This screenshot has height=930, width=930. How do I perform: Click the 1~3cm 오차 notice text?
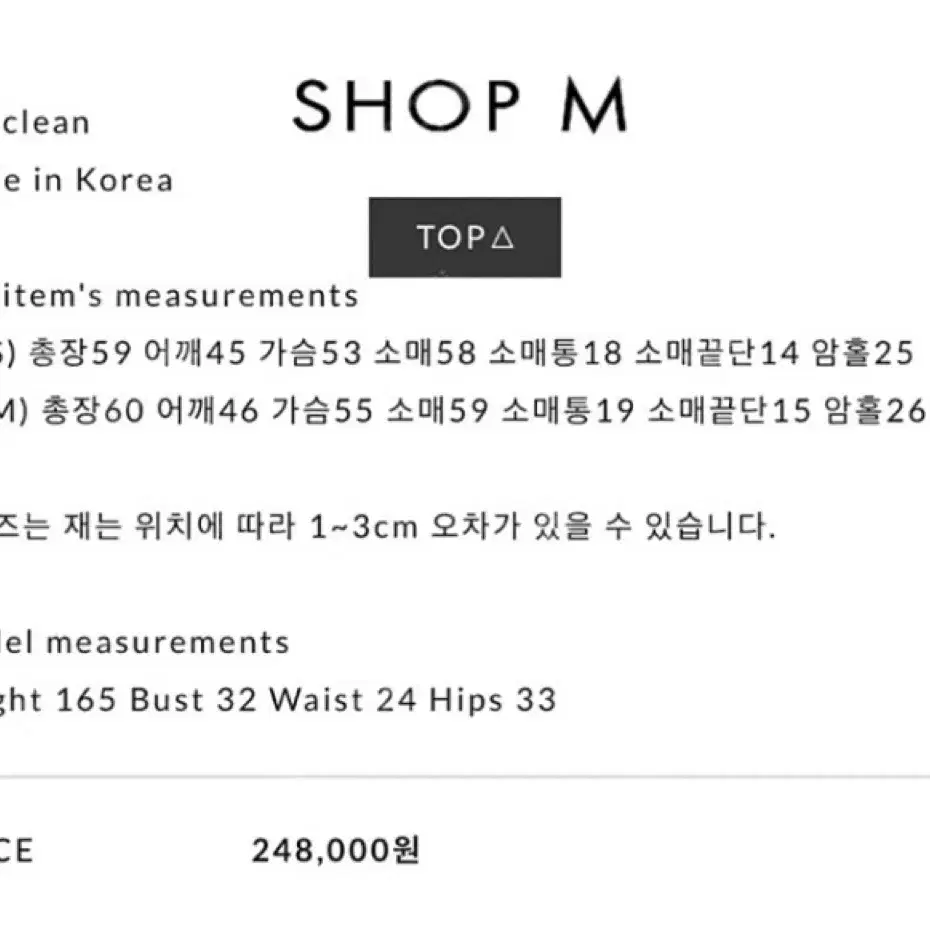388,525
